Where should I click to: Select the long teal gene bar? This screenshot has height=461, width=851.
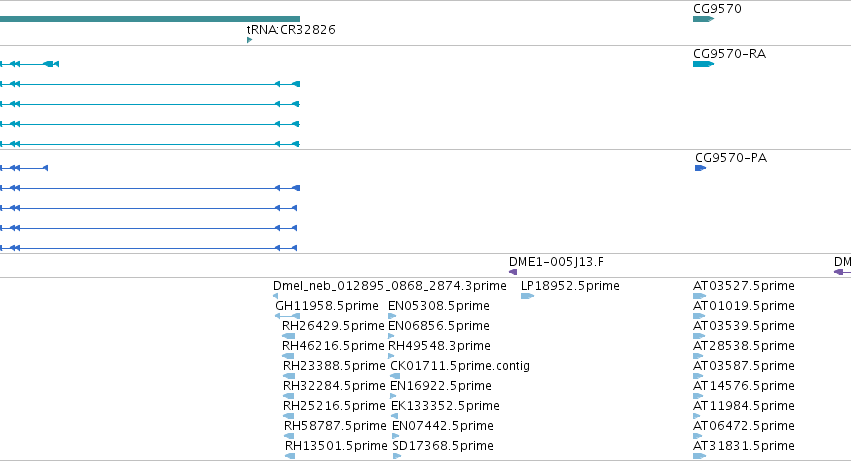click(x=150, y=19)
